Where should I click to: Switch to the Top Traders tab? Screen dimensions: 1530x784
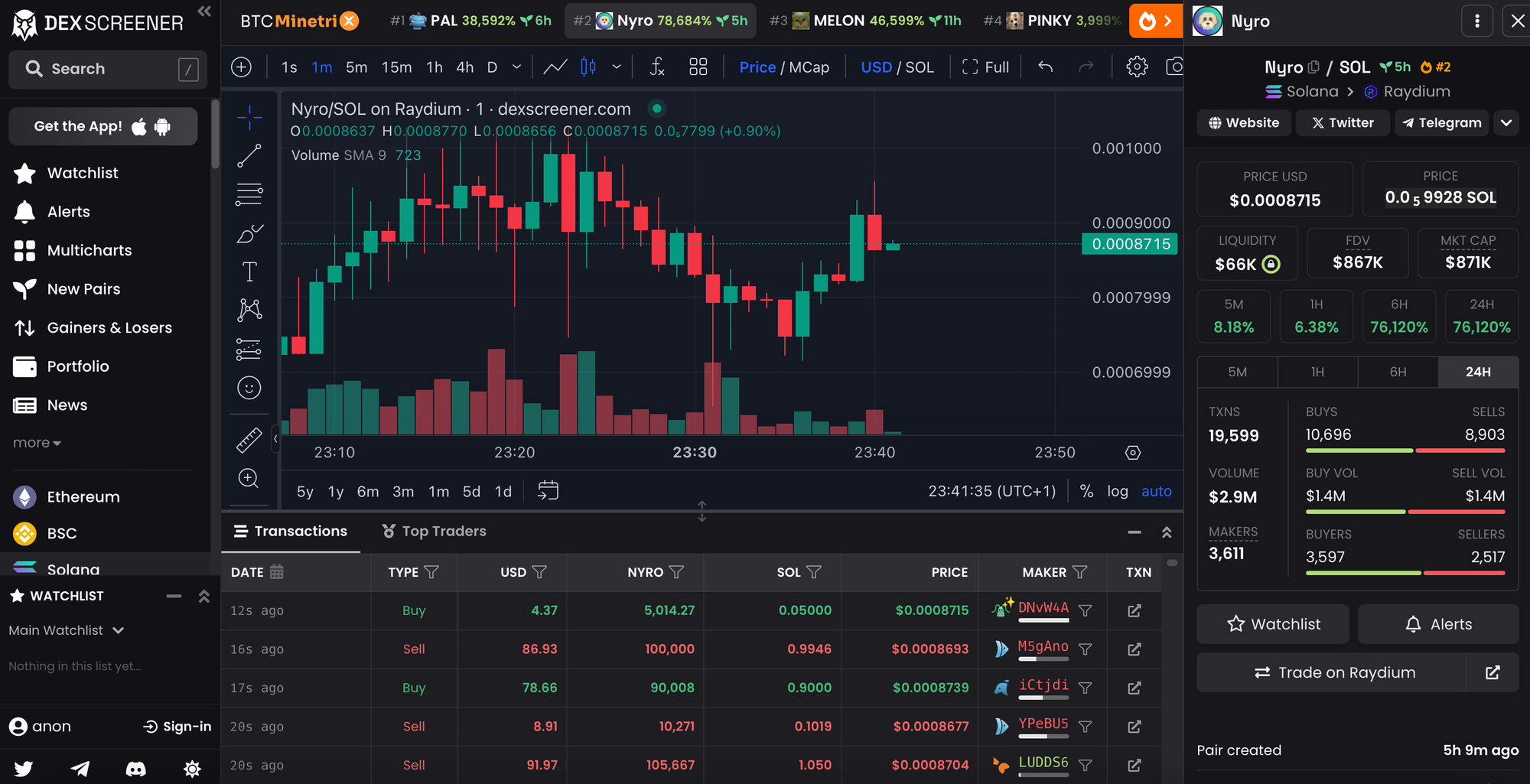pos(434,531)
